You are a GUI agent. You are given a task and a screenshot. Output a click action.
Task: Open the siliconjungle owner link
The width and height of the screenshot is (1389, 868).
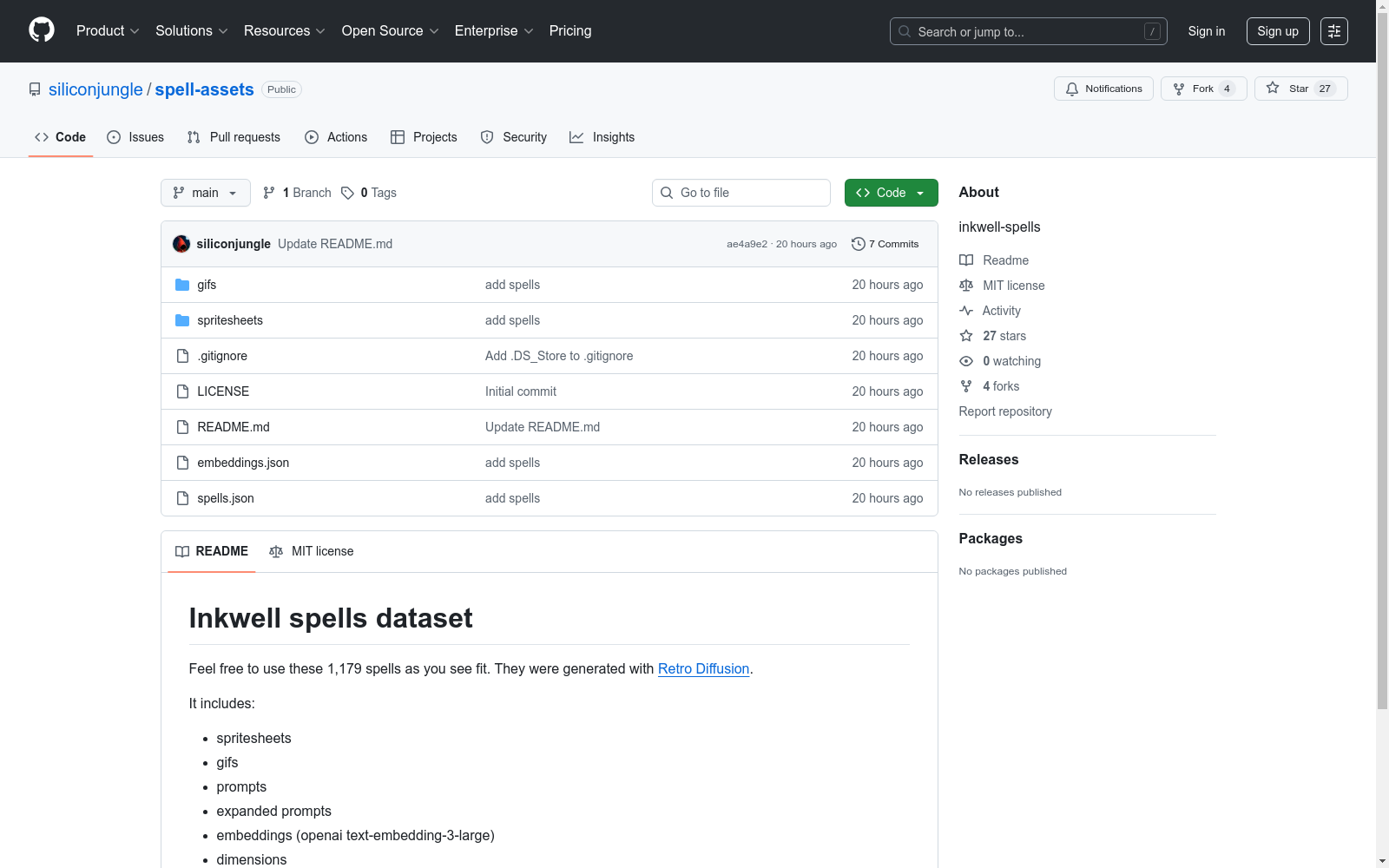pos(95,89)
